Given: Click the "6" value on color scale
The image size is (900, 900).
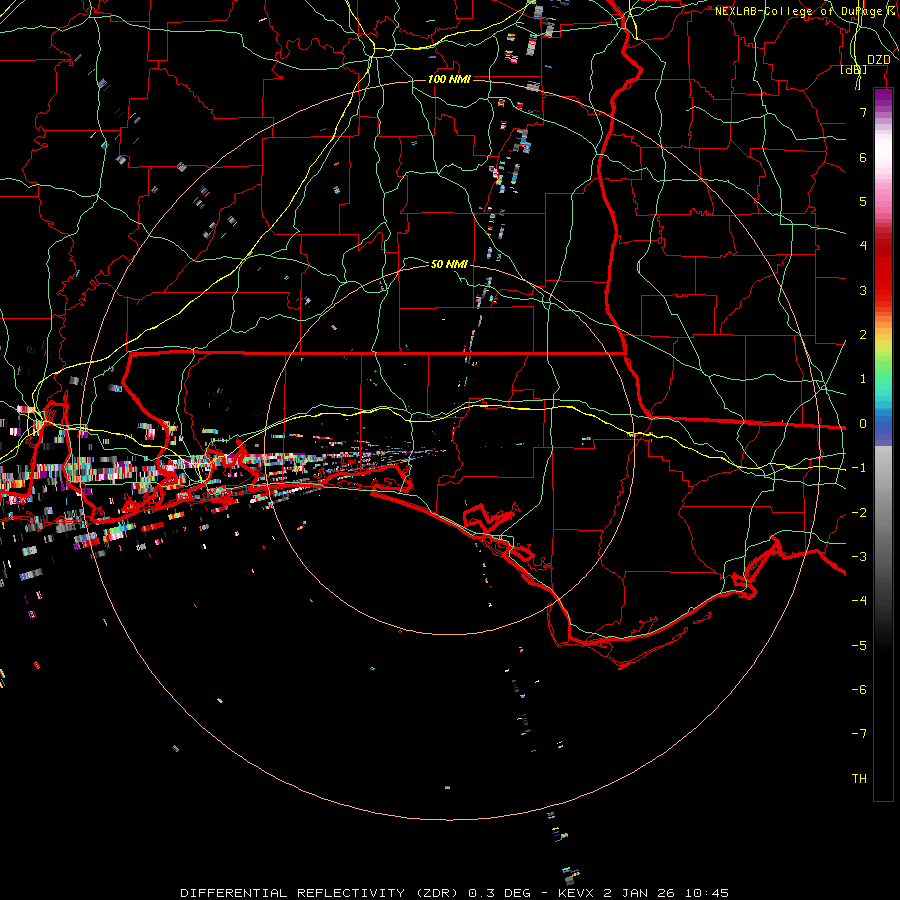Looking at the screenshot, I should (x=863, y=157).
